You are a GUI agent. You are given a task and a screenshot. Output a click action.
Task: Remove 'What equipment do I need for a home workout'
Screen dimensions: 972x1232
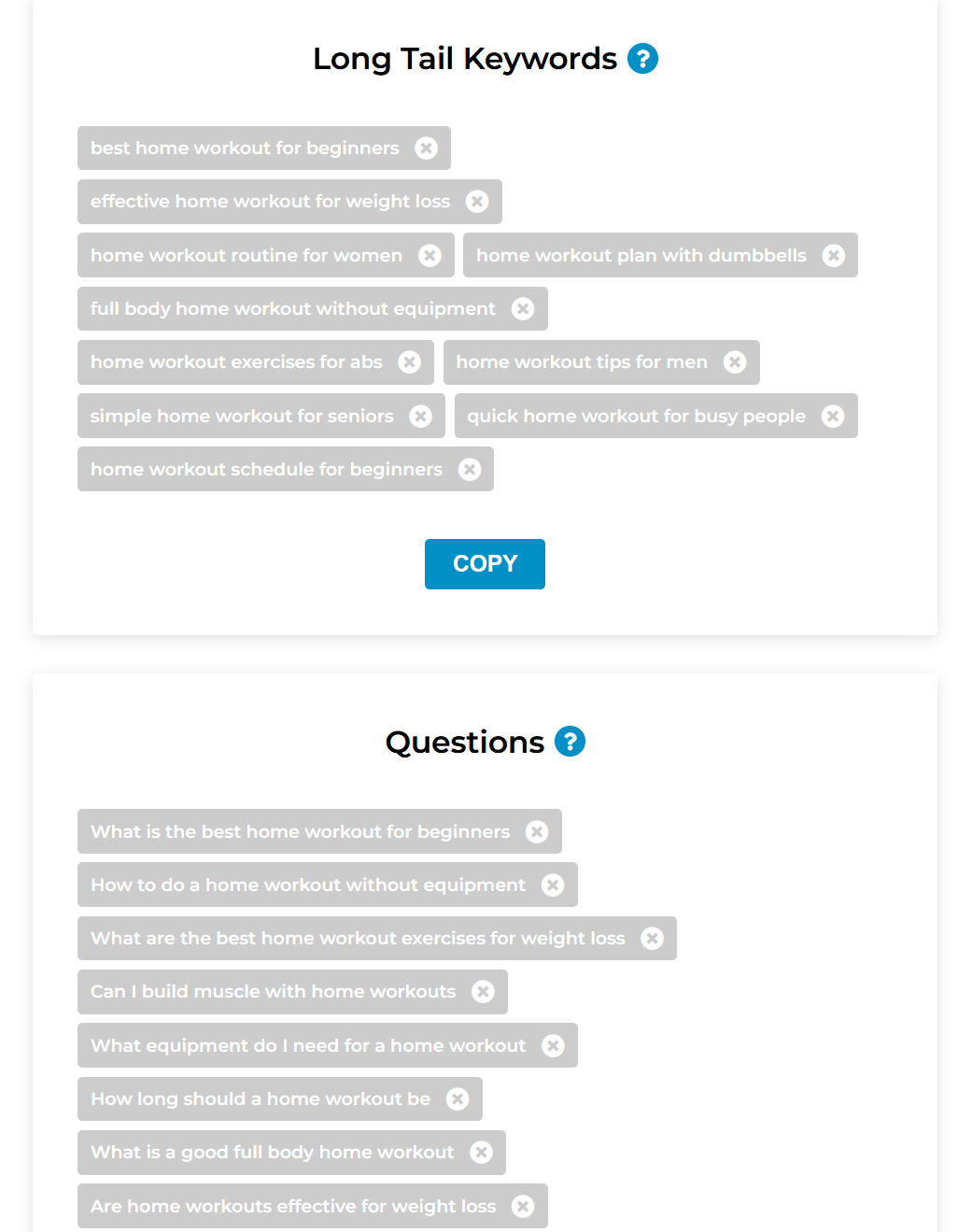pos(554,1045)
